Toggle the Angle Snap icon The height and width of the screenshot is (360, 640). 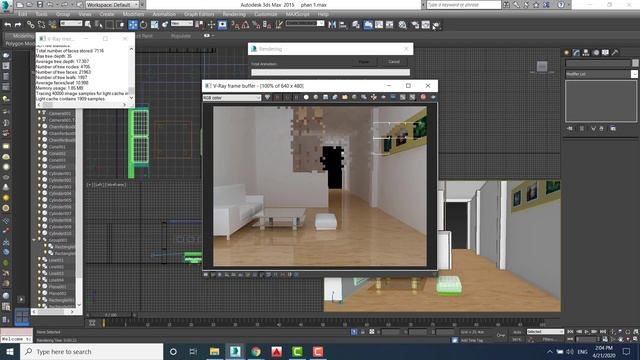click(245, 25)
